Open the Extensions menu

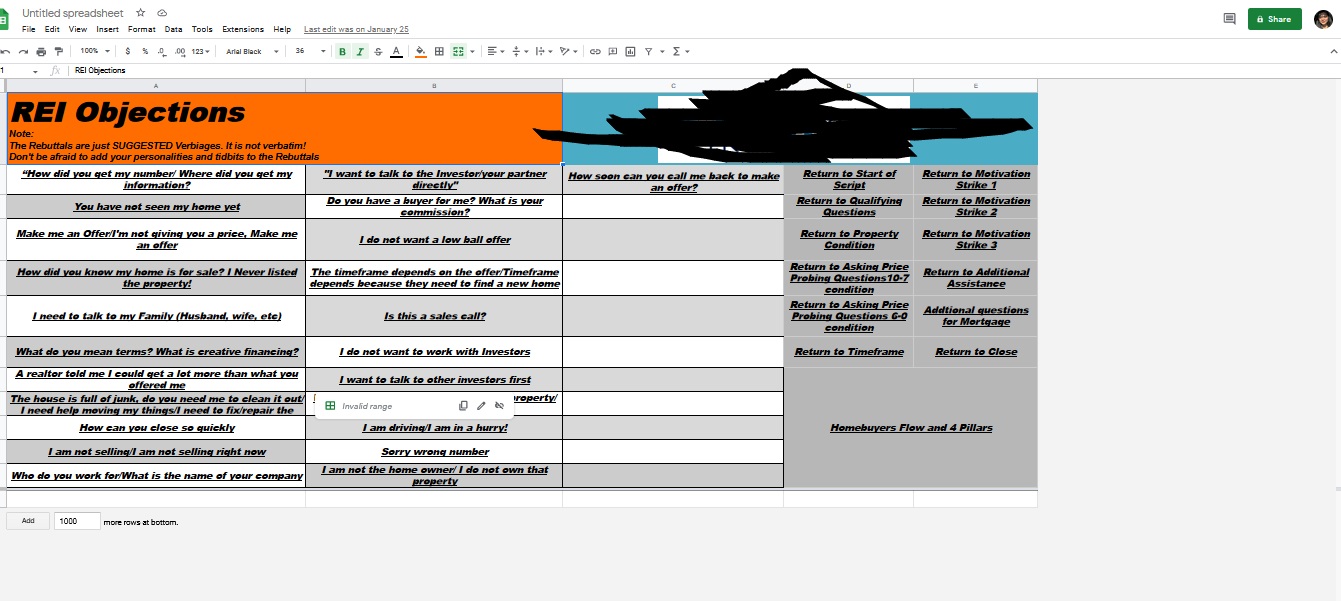(x=243, y=30)
